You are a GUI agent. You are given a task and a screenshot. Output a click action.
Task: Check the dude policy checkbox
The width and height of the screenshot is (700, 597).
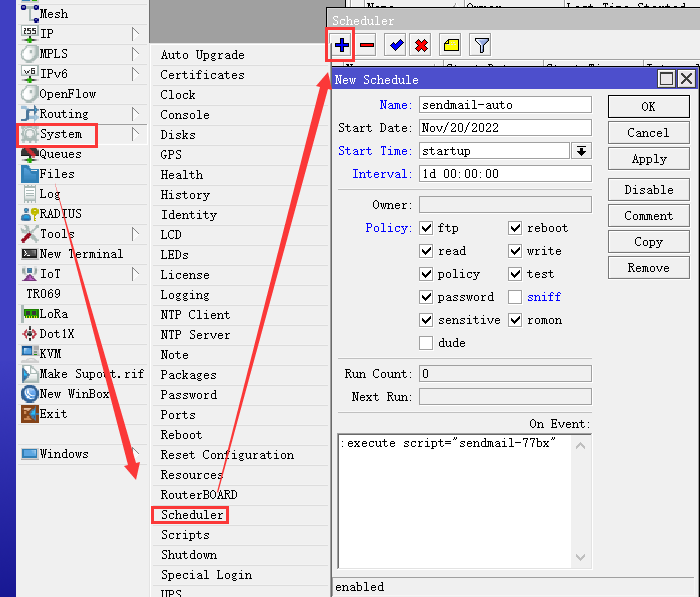[x=426, y=343]
